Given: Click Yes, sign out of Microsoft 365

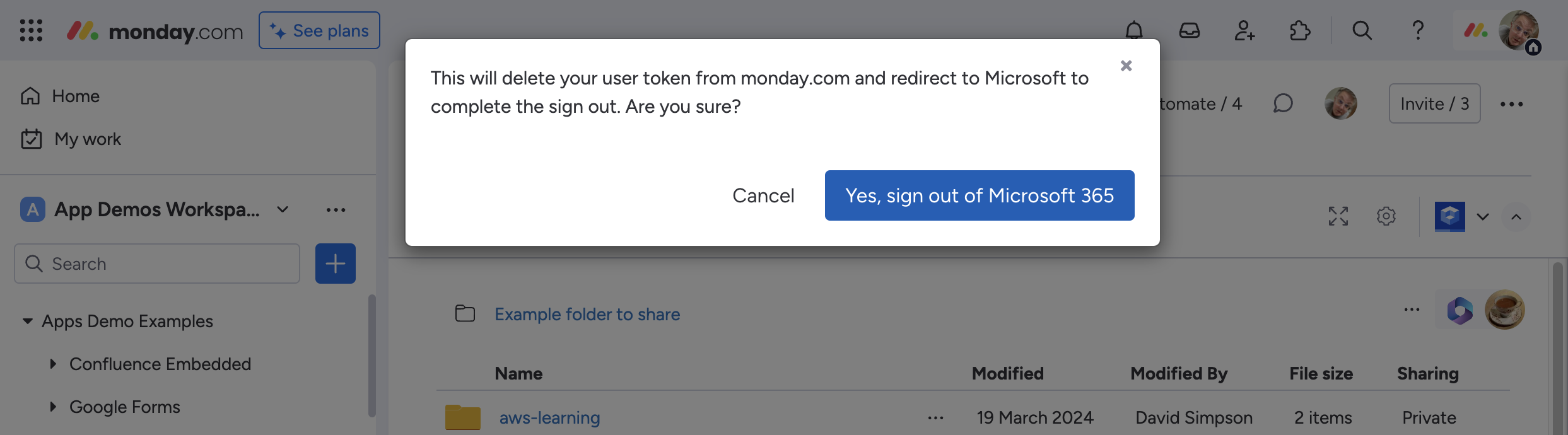Looking at the screenshot, I should pos(979,195).
